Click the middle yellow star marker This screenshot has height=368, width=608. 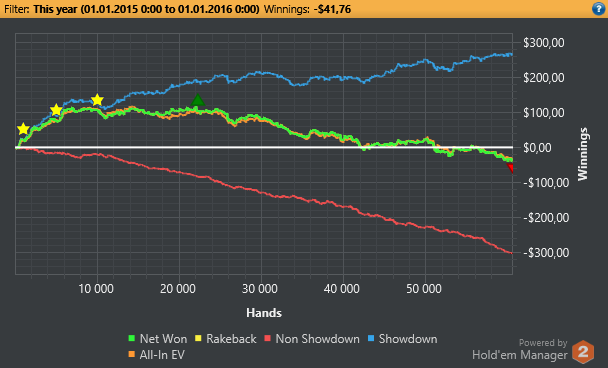coord(57,110)
